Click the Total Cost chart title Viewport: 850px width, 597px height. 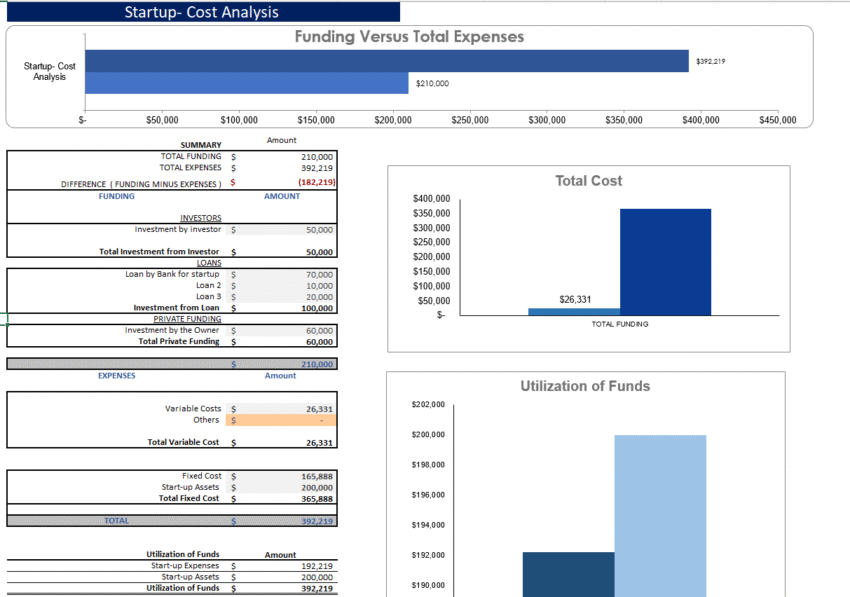click(588, 181)
